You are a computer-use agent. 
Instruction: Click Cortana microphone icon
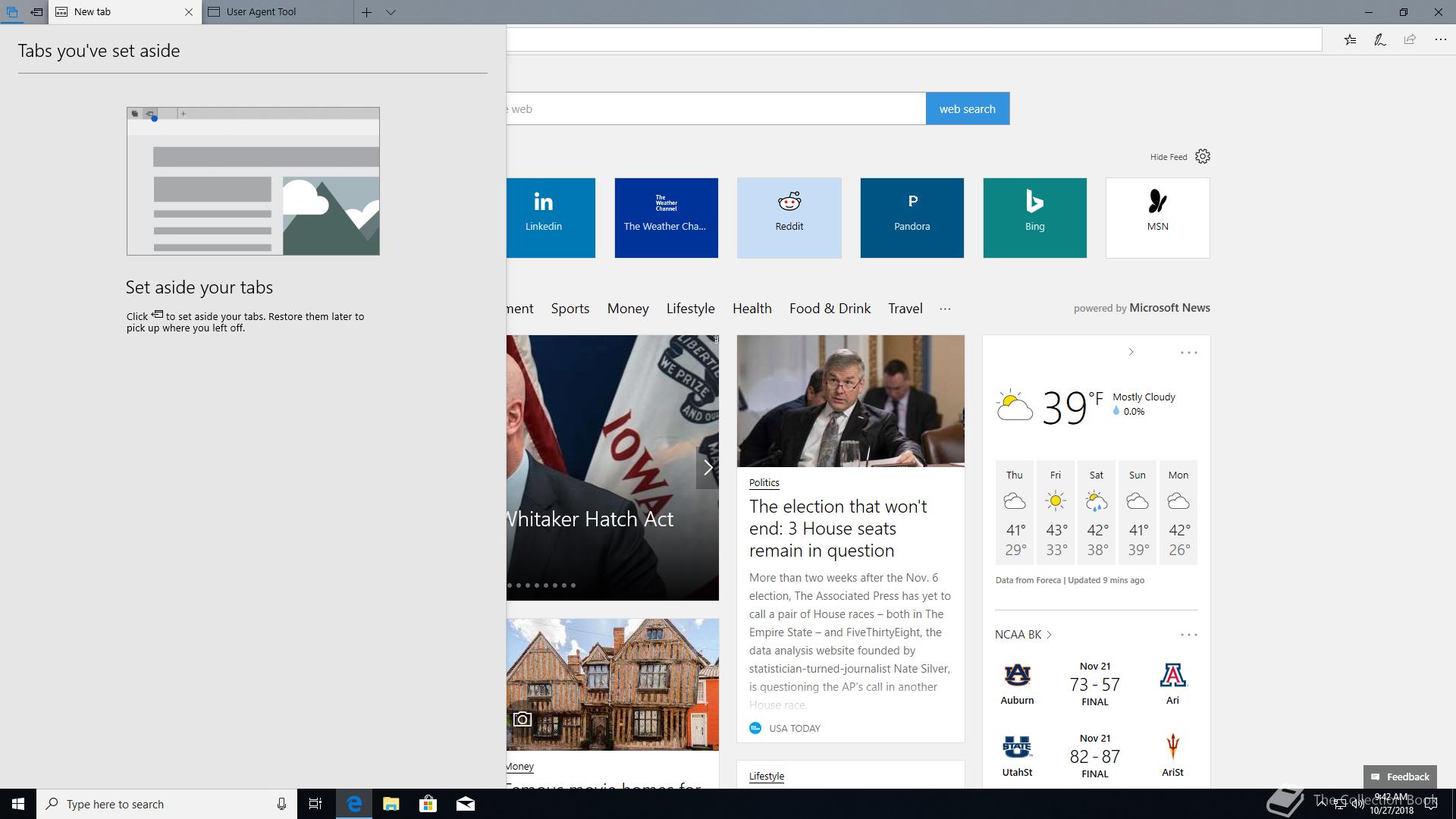click(x=281, y=804)
